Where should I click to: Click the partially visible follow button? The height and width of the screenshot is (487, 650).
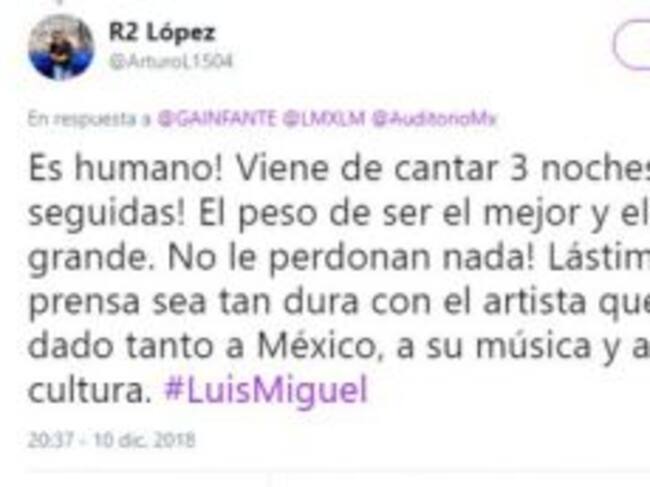click(632, 46)
